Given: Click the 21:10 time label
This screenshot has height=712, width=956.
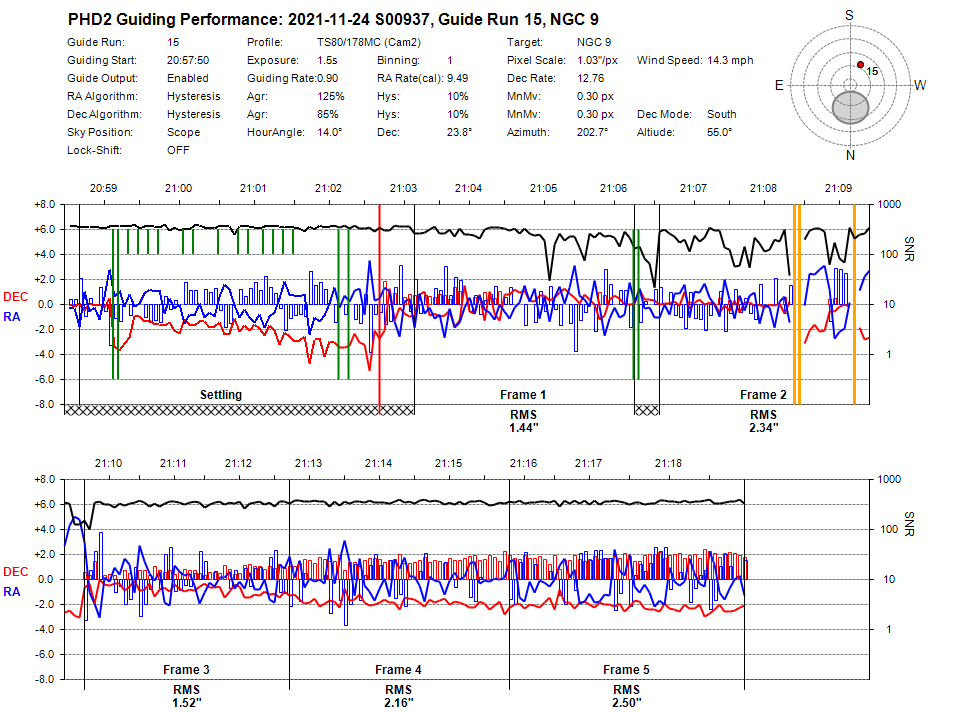Looking at the screenshot, I should click(109, 463).
